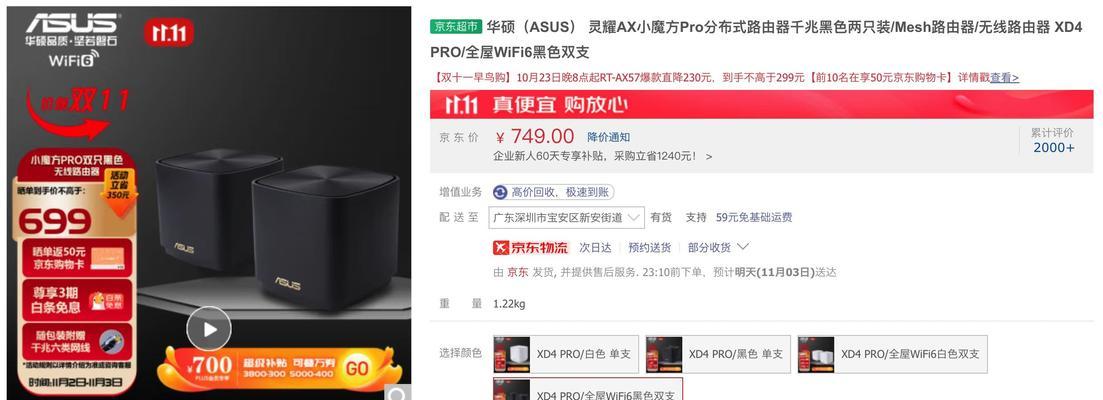
Task: Open the delivery address dropdown
Action: (566, 217)
